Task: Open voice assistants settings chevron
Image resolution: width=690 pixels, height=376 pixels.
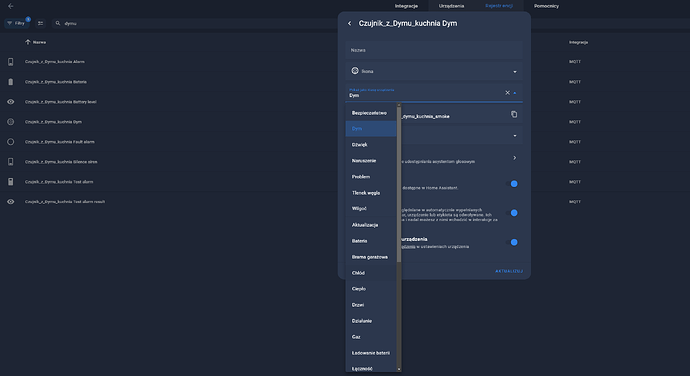Action: (x=514, y=158)
